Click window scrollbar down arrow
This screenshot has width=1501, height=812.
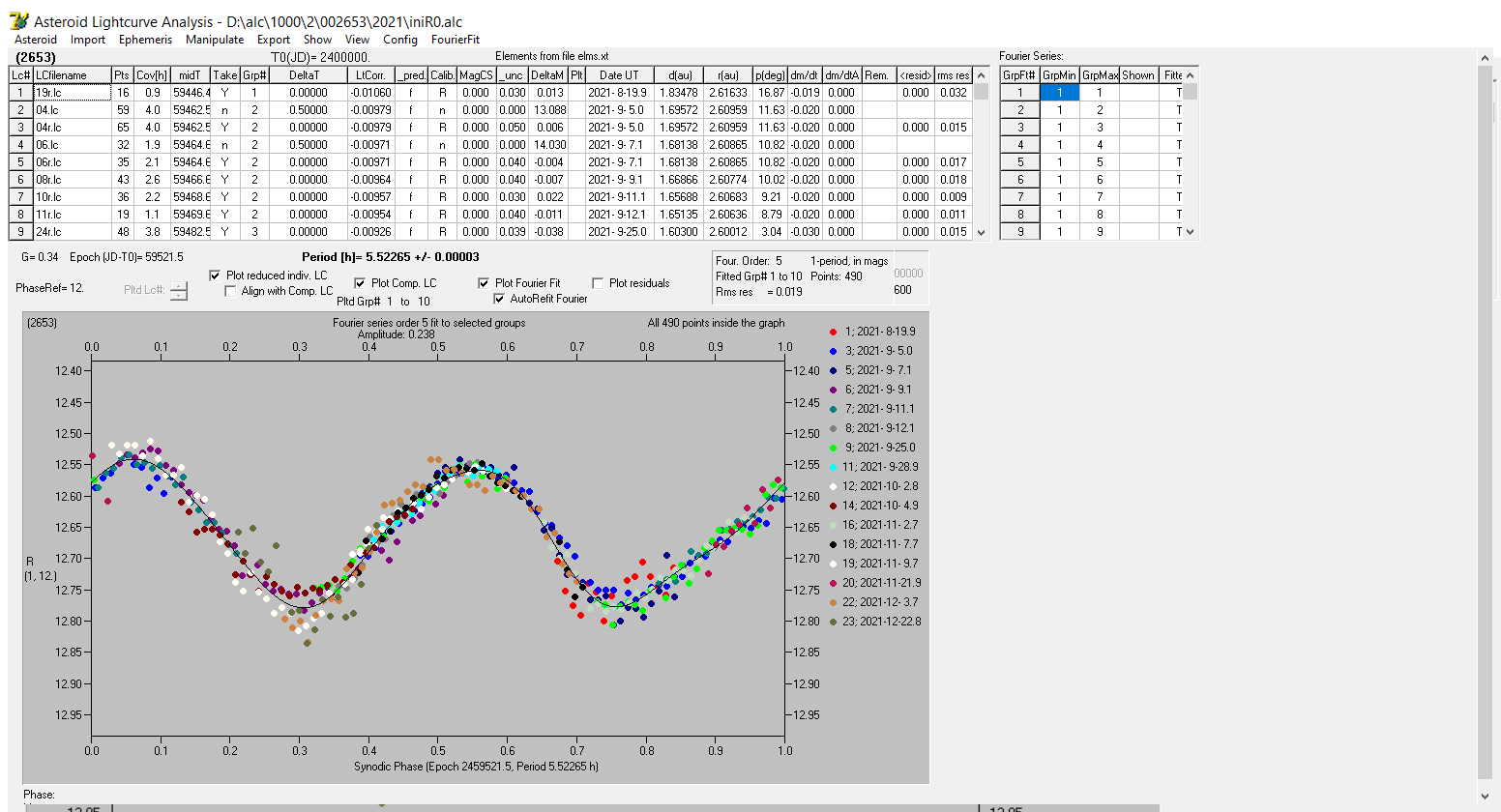[1486, 796]
